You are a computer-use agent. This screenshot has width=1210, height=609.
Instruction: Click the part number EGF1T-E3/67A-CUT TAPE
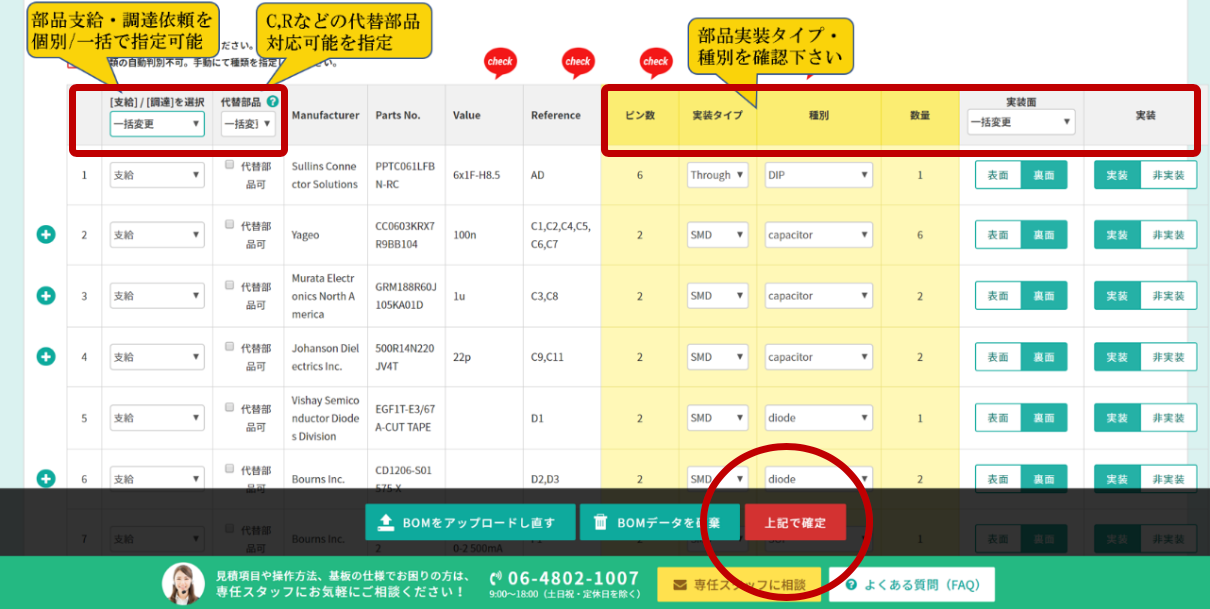pos(407,418)
